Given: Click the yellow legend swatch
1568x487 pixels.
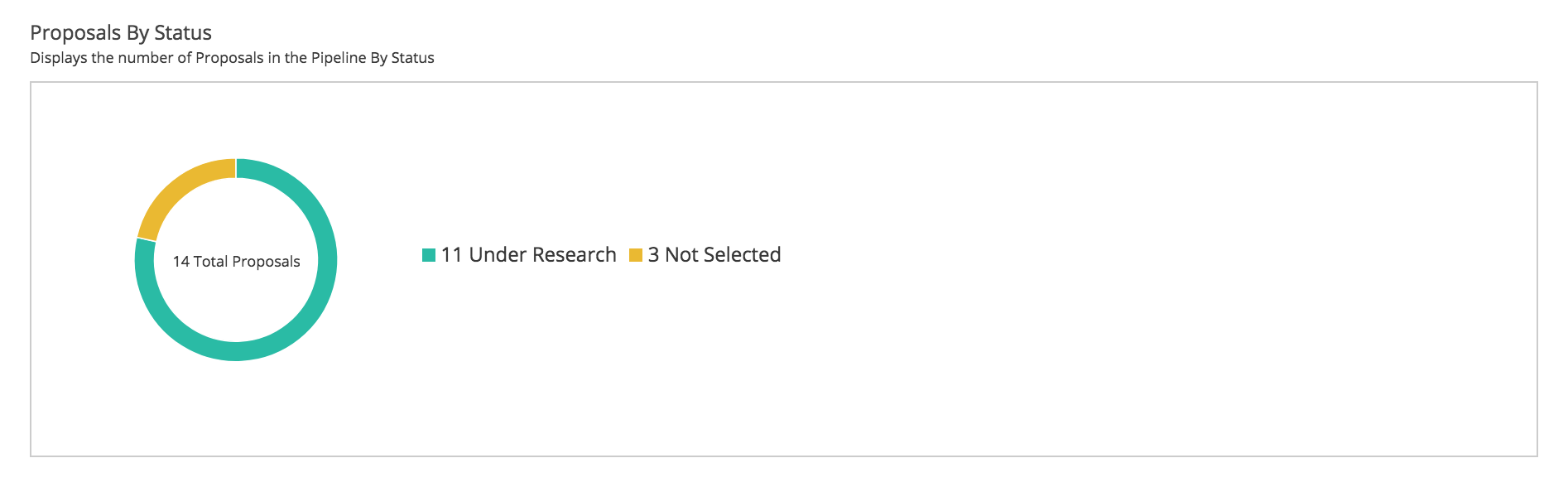Looking at the screenshot, I should 636,255.
